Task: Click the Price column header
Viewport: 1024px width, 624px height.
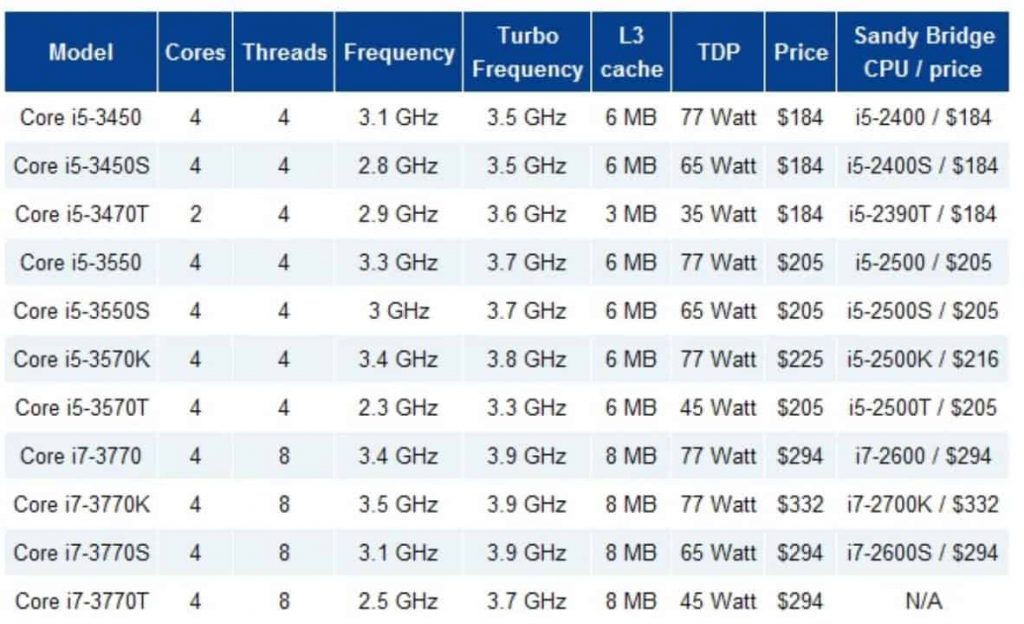Action: [x=800, y=52]
